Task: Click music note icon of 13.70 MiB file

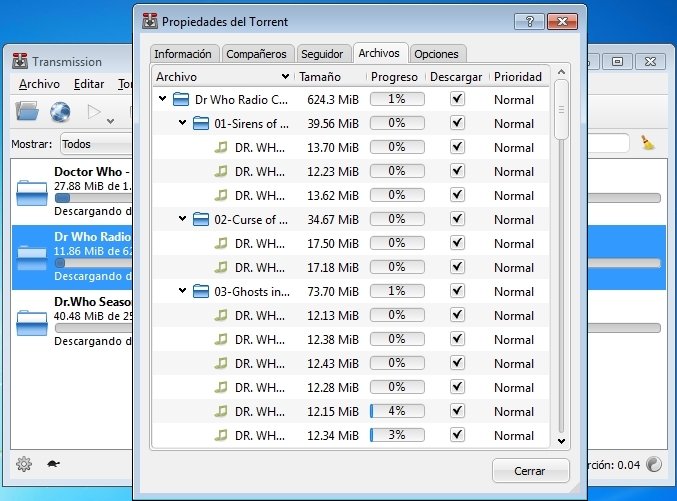Action: pyautogui.click(x=221, y=147)
